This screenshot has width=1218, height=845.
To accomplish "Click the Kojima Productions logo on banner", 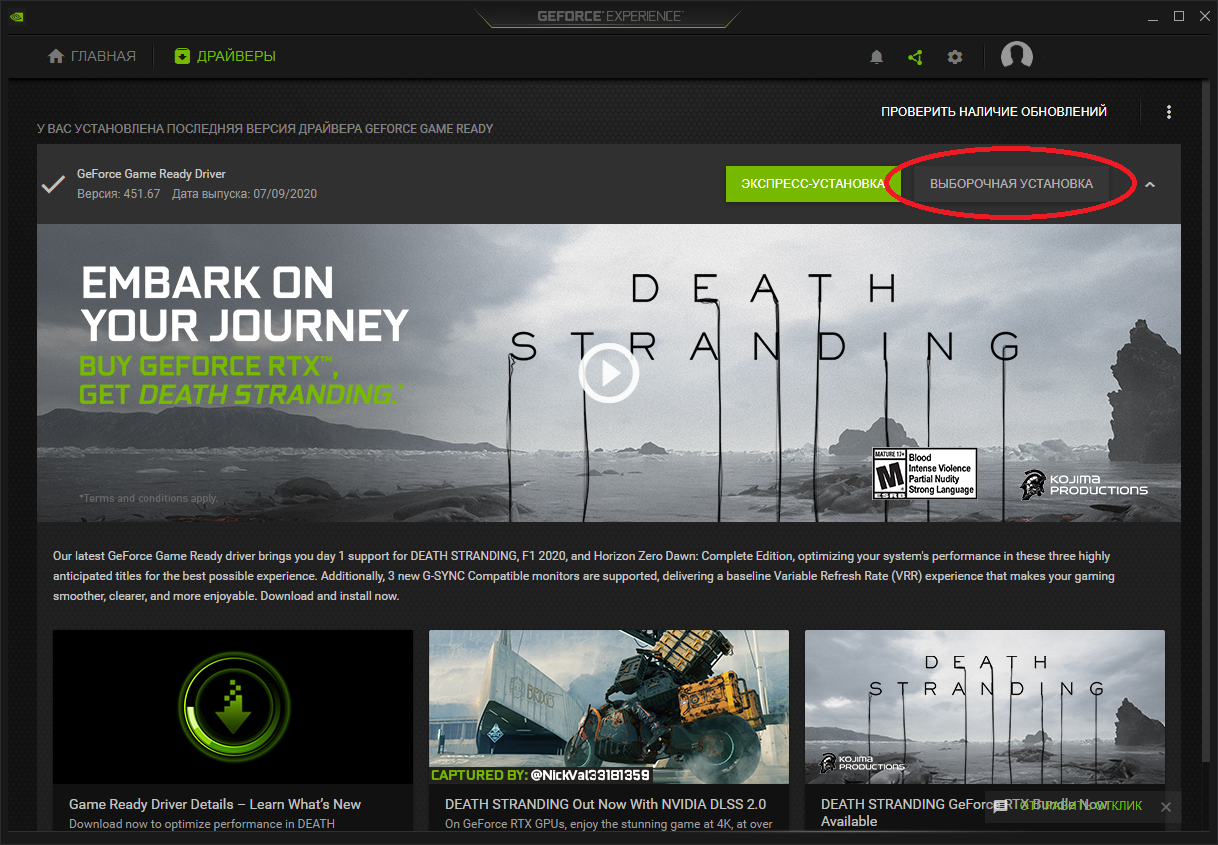I will (1084, 484).
